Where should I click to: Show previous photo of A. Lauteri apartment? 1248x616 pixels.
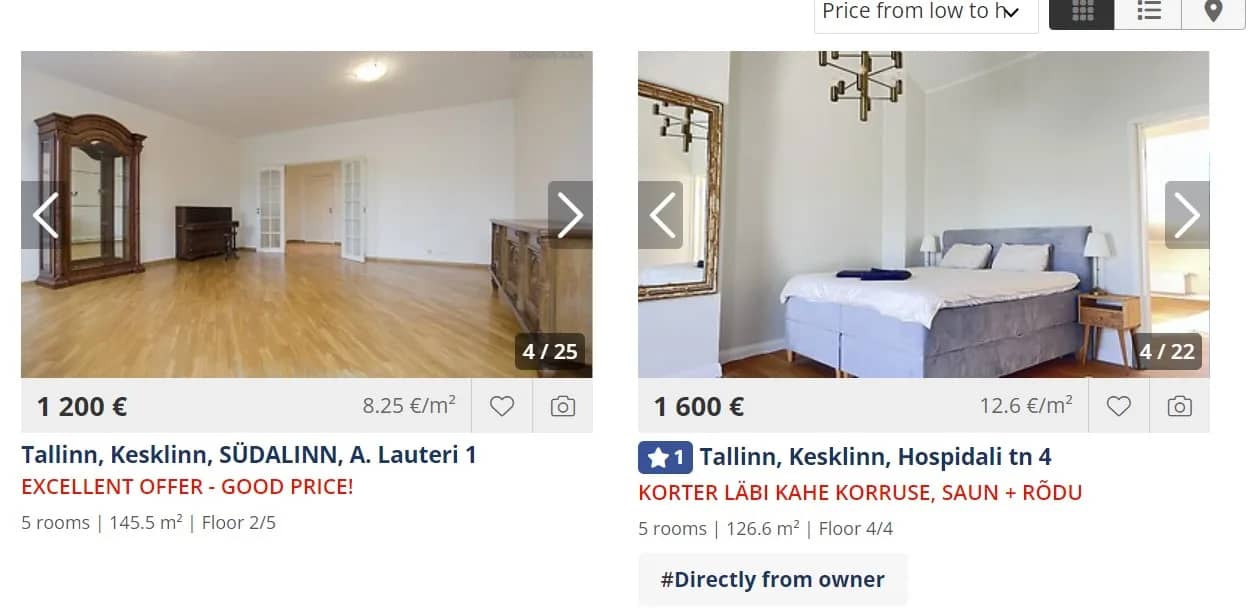click(44, 215)
